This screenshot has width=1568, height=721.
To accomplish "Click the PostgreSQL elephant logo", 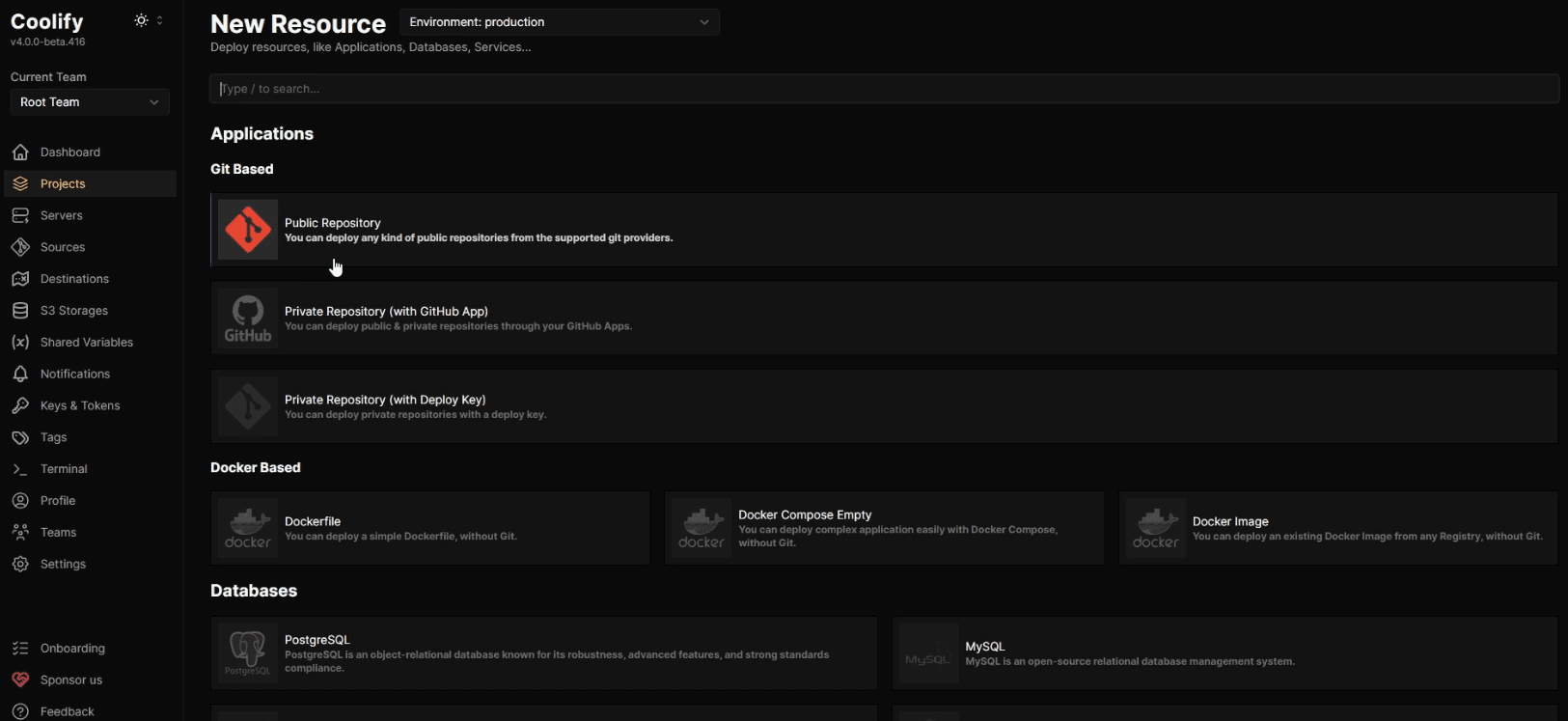I will point(248,653).
